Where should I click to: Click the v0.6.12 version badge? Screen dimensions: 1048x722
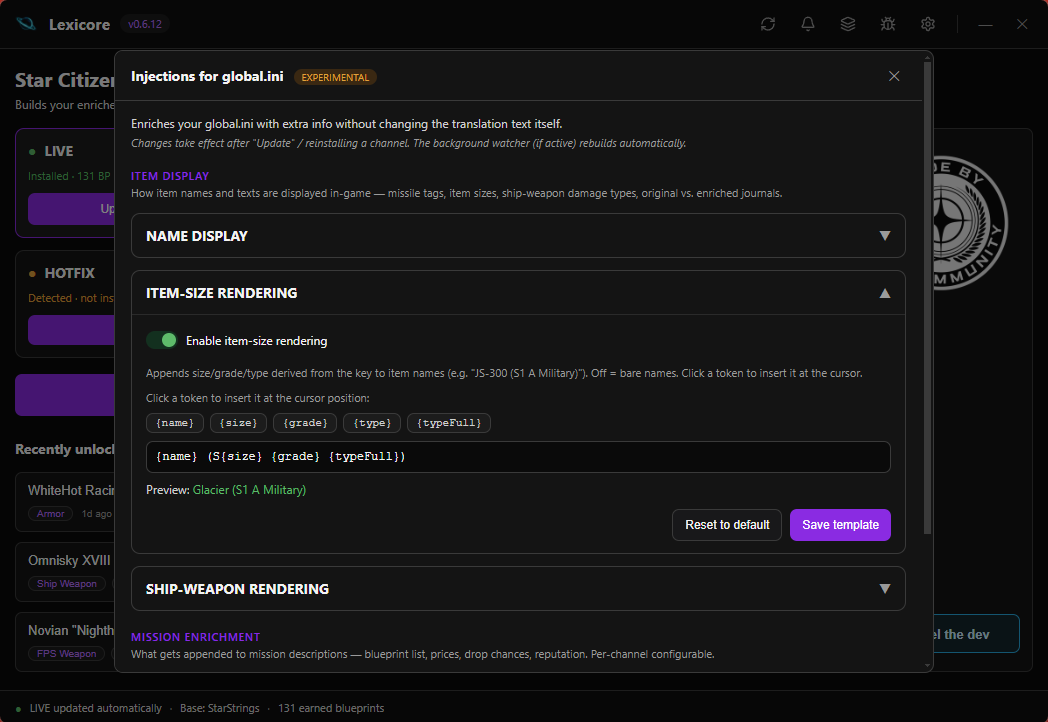click(x=145, y=24)
